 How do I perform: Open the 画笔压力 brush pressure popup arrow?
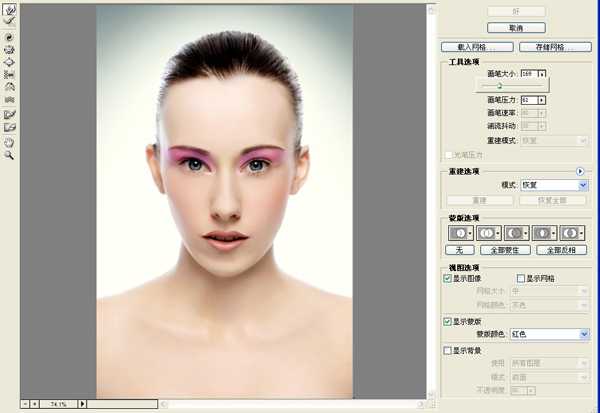[542, 100]
